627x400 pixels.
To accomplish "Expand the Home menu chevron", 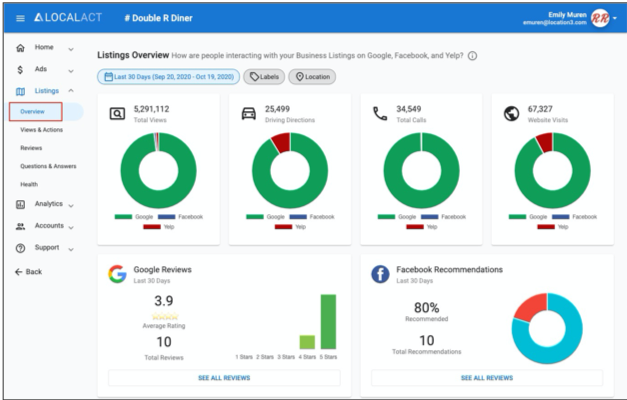I will [71, 49].
